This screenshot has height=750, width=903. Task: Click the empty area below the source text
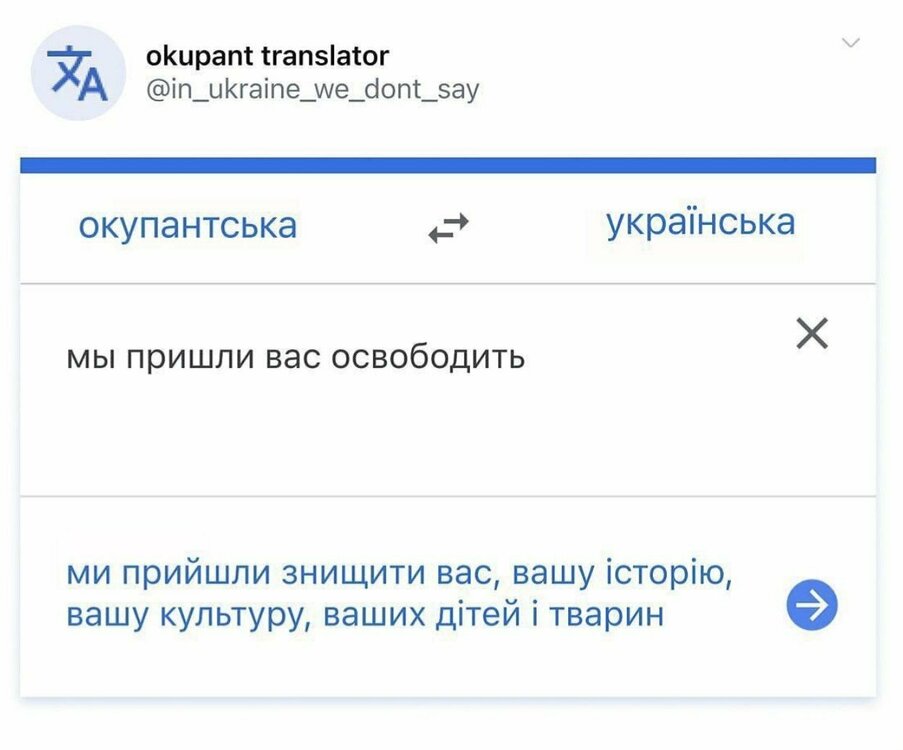[400, 440]
